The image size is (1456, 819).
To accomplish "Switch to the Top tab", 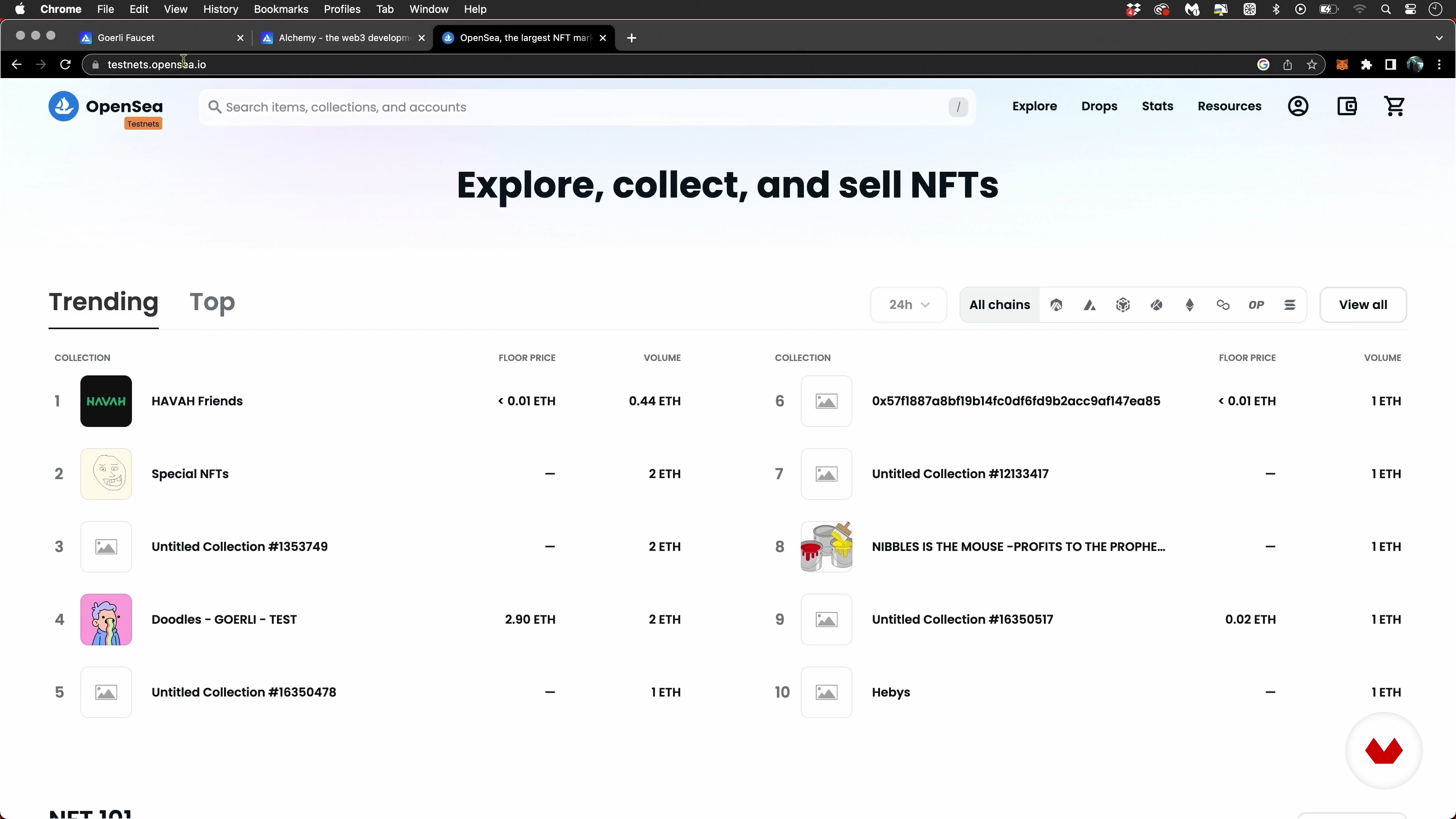I will 212,303.
